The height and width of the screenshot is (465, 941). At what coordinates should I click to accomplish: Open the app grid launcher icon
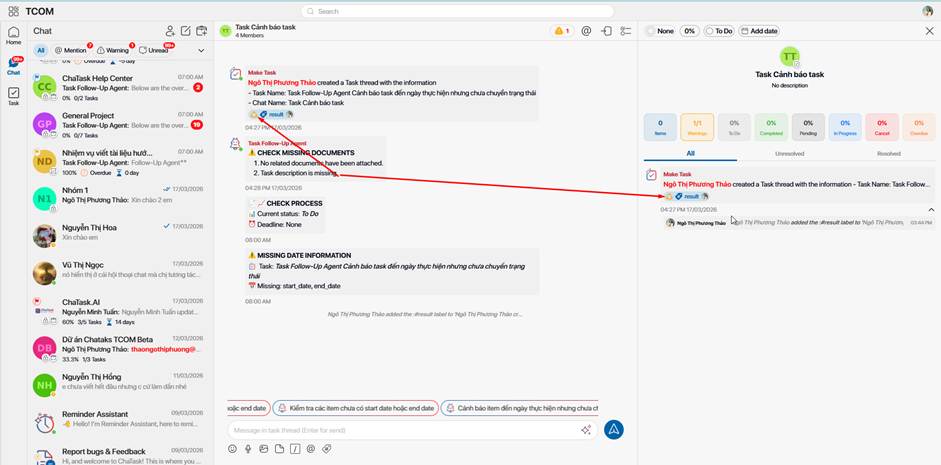pyautogui.click(x=13, y=11)
